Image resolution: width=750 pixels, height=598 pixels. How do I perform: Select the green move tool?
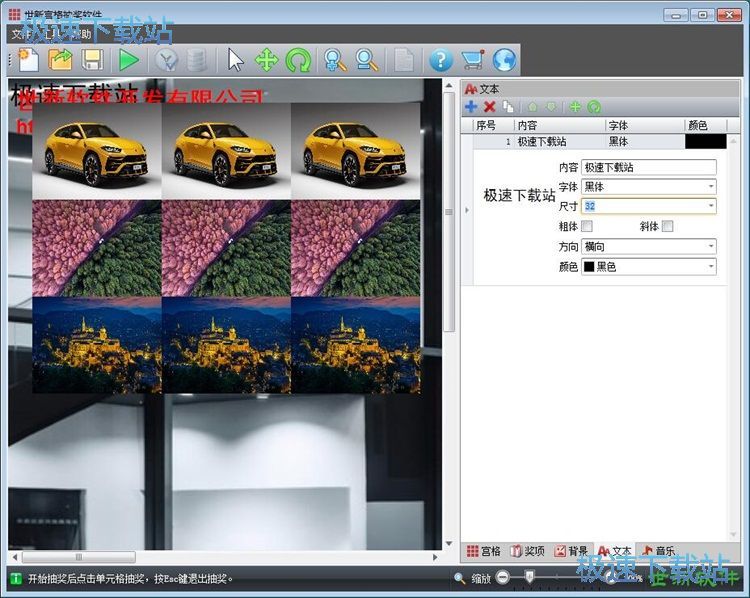[x=266, y=61]
